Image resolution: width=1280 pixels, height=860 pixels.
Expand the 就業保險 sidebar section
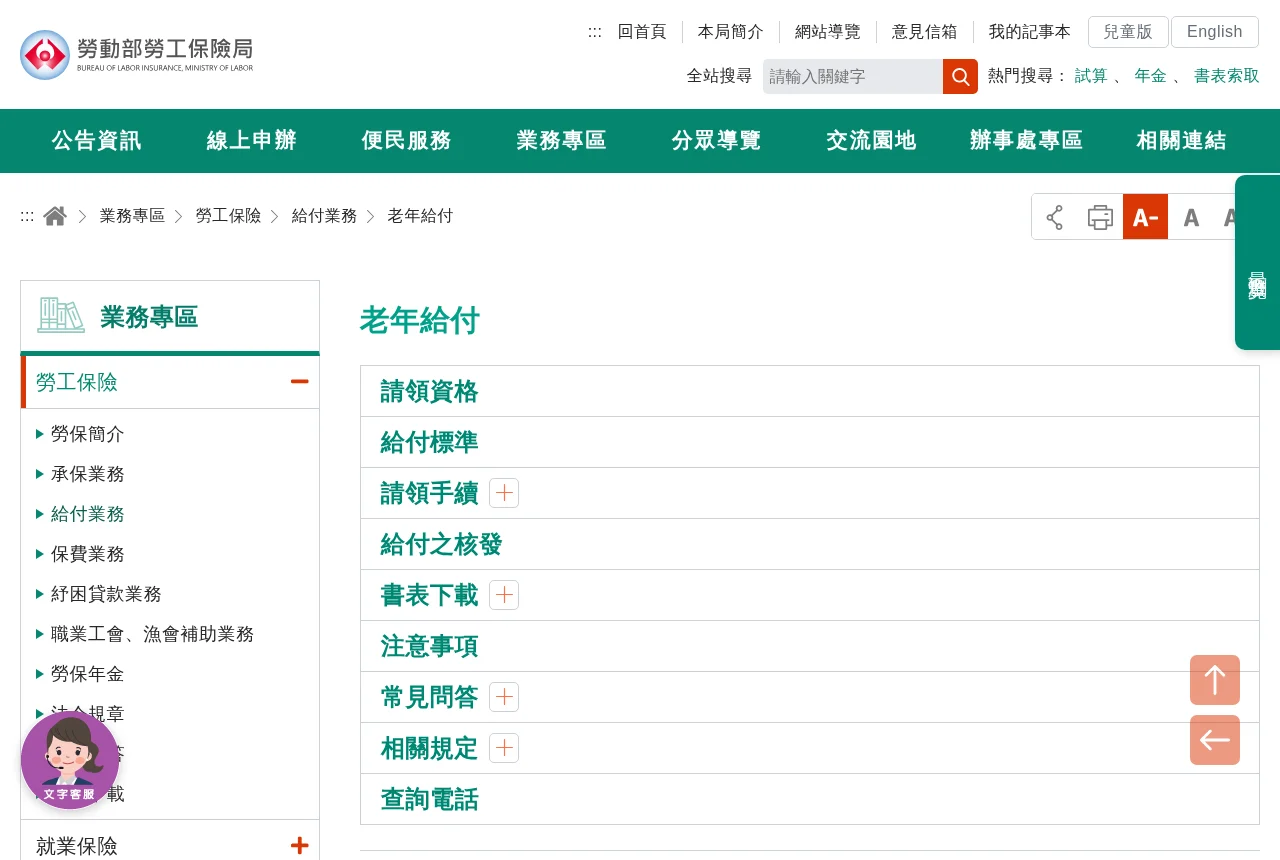299,846
